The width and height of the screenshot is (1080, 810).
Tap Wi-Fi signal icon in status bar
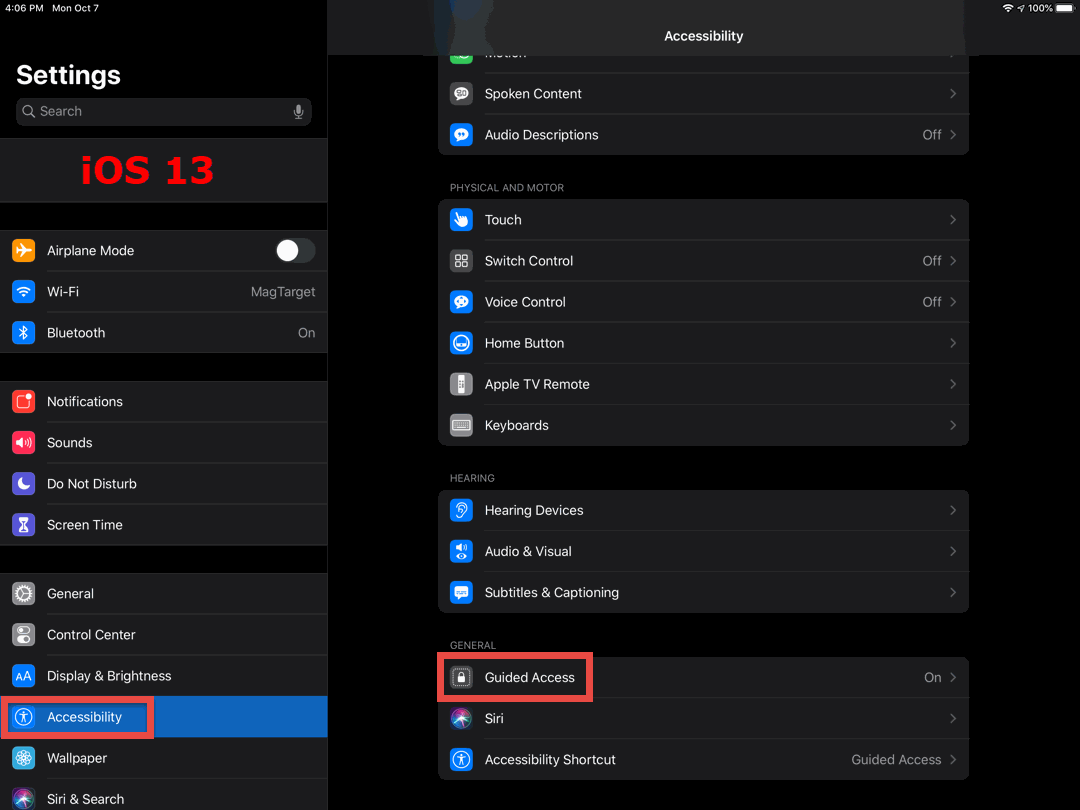(1008, 8)
